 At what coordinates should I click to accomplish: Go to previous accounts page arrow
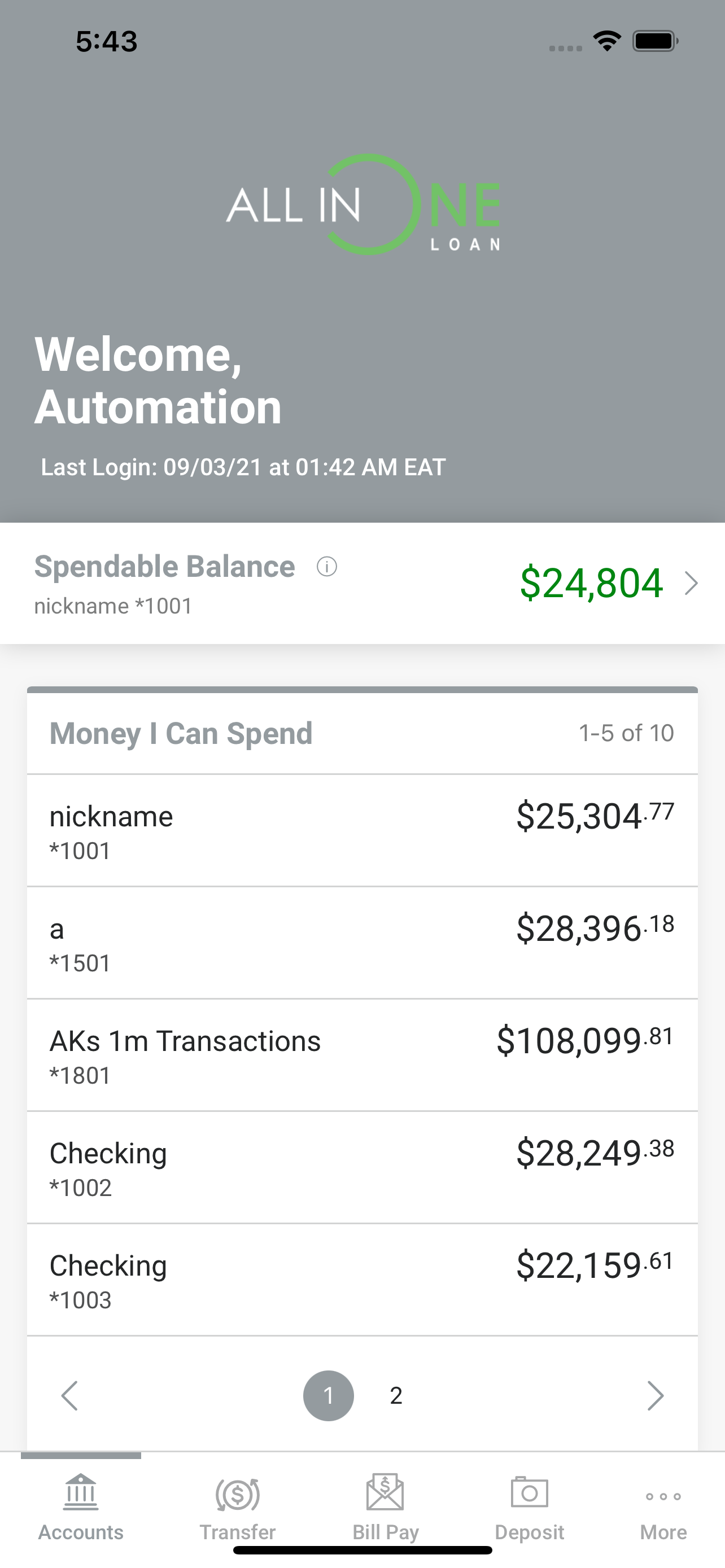coord(69,1395)
